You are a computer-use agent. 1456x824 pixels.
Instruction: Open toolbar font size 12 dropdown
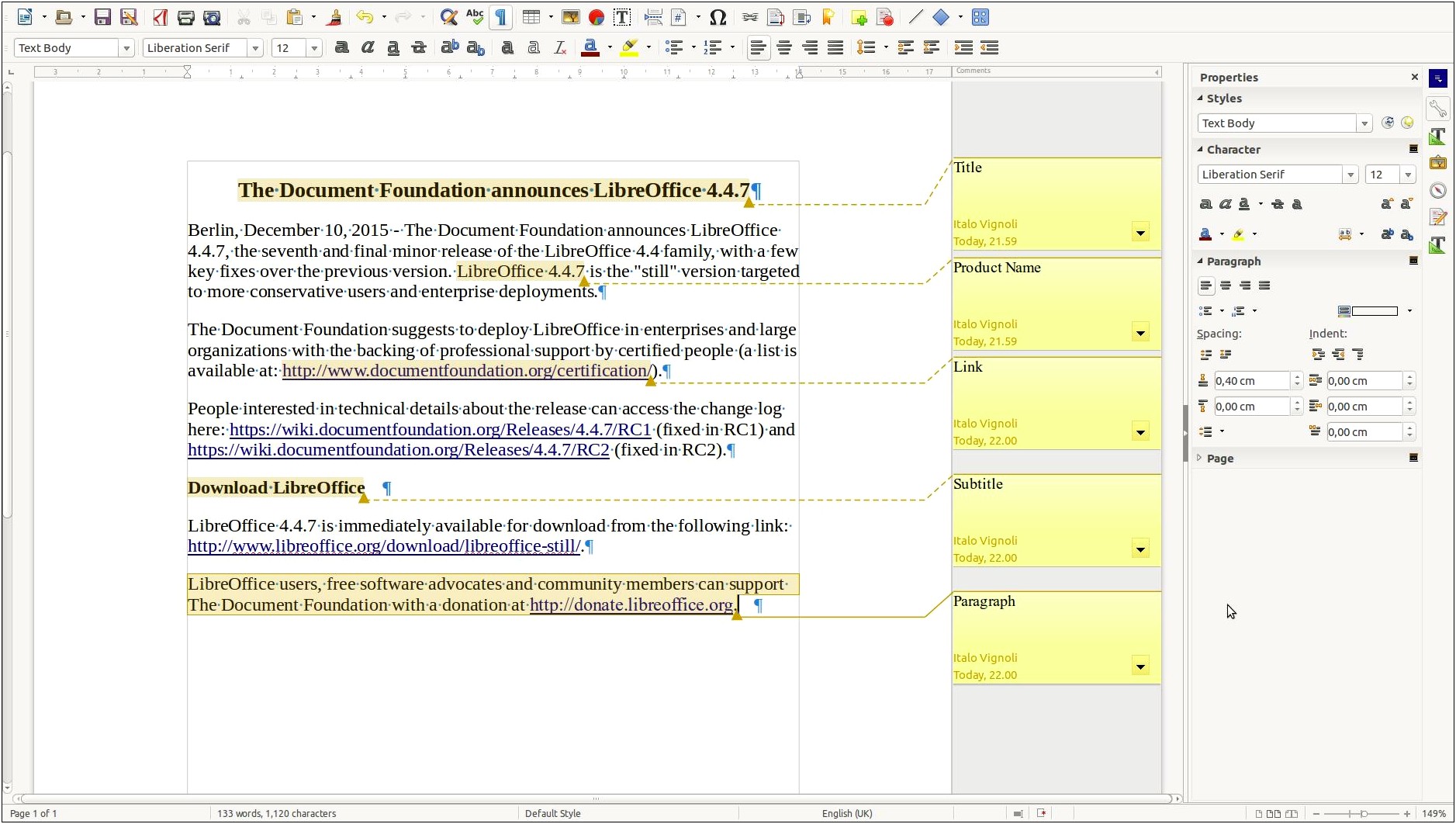tap(314, 48)
